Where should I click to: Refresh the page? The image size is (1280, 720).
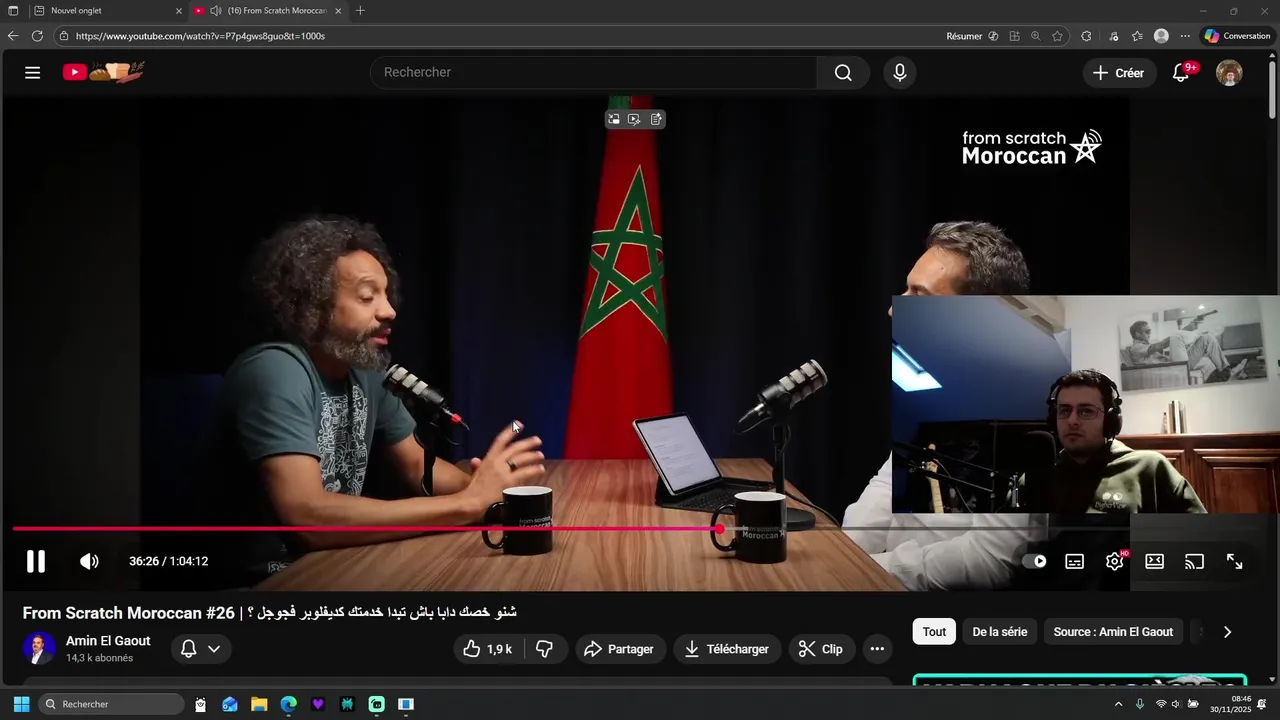click(x=37, y=36)
